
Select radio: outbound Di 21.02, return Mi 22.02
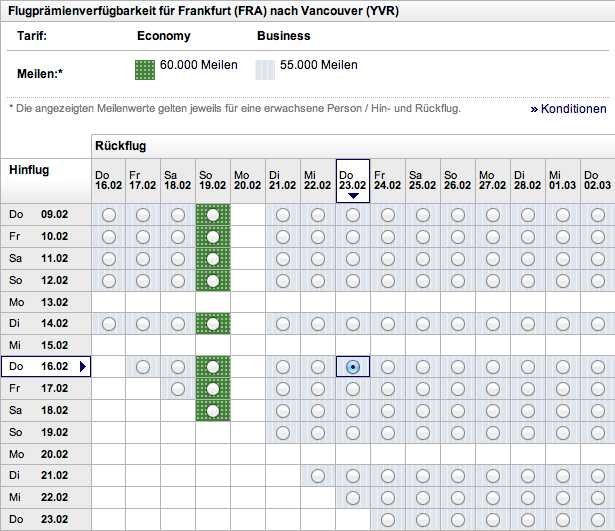coord(318,475)
